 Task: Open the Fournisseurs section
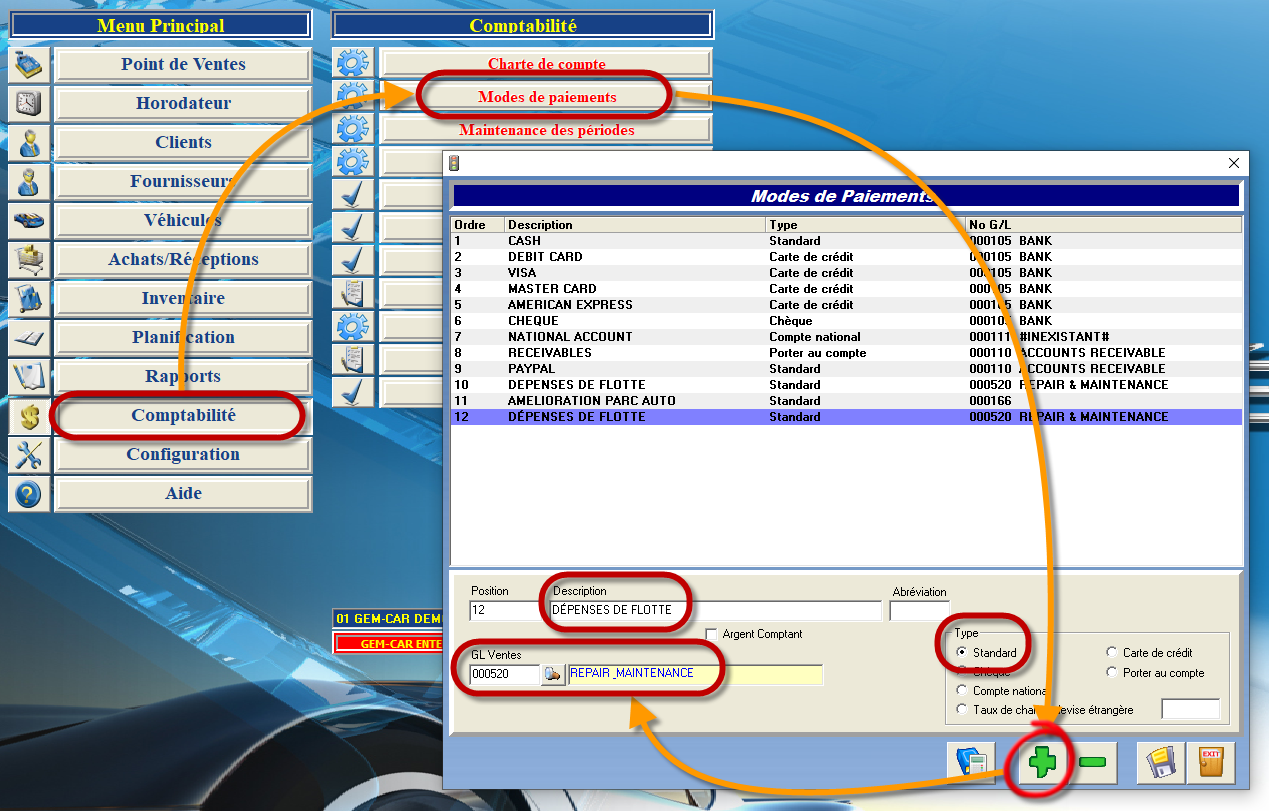tap(183, 181)
